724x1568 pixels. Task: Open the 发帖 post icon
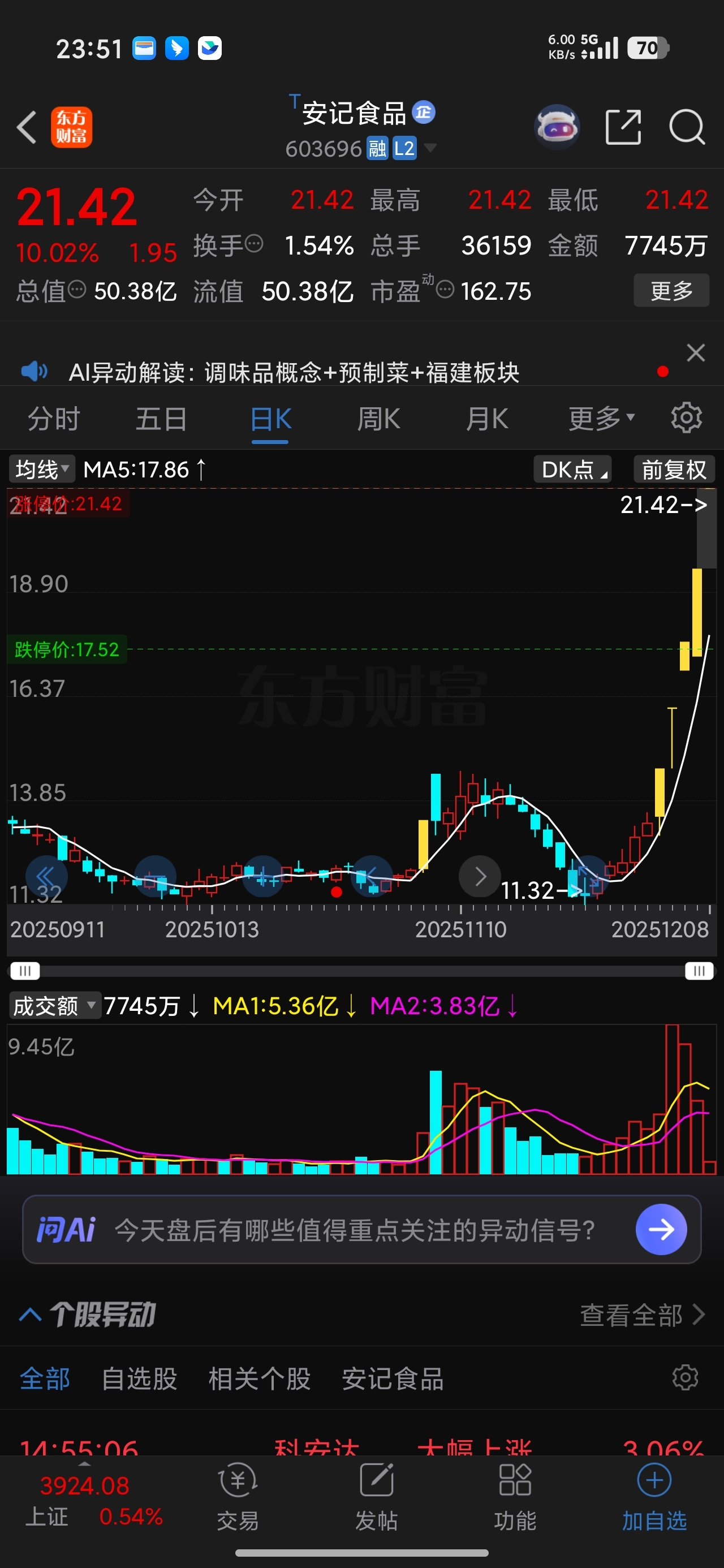point(377,1497)
